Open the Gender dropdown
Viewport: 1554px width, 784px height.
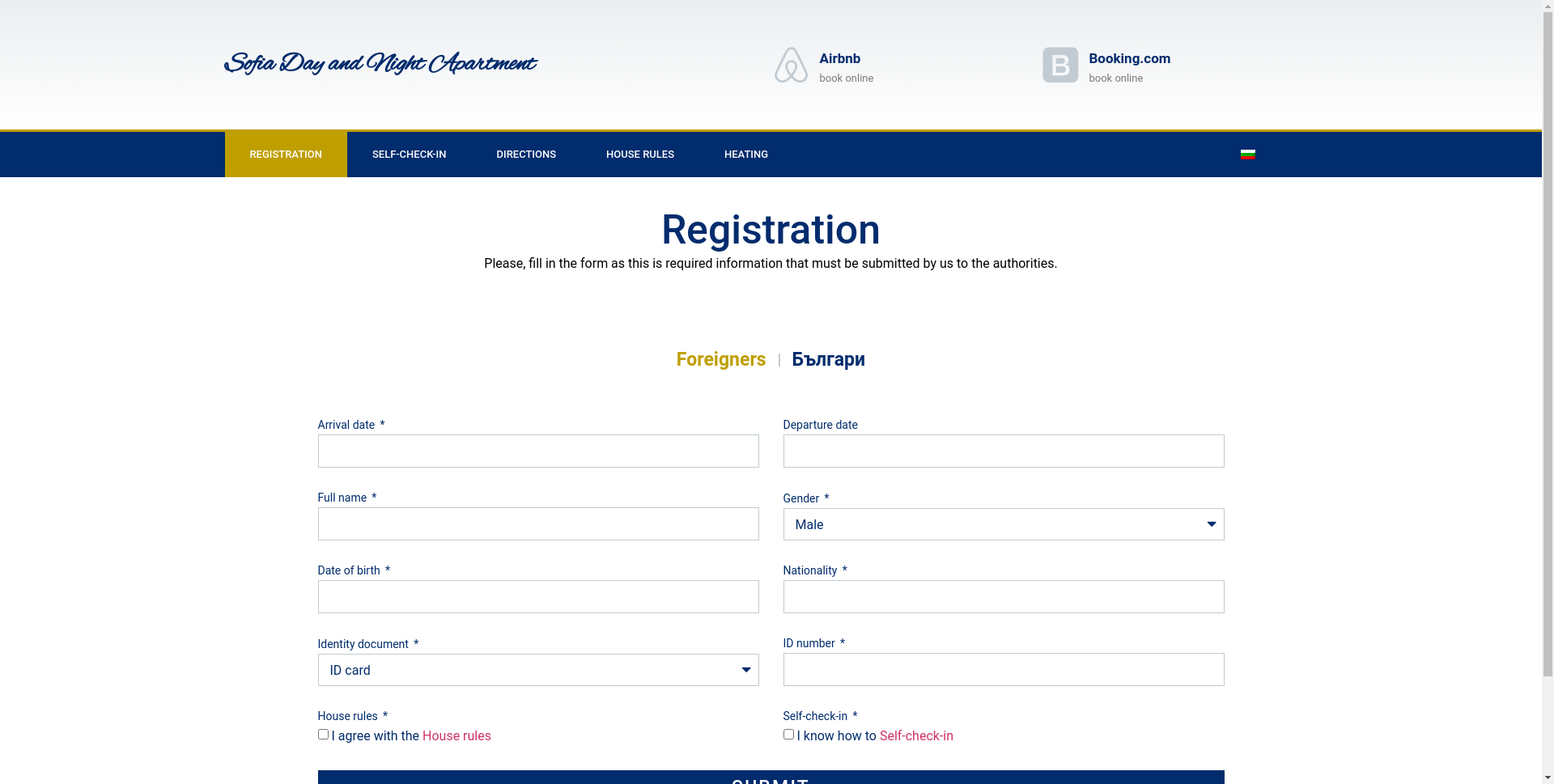point(1003,524)
